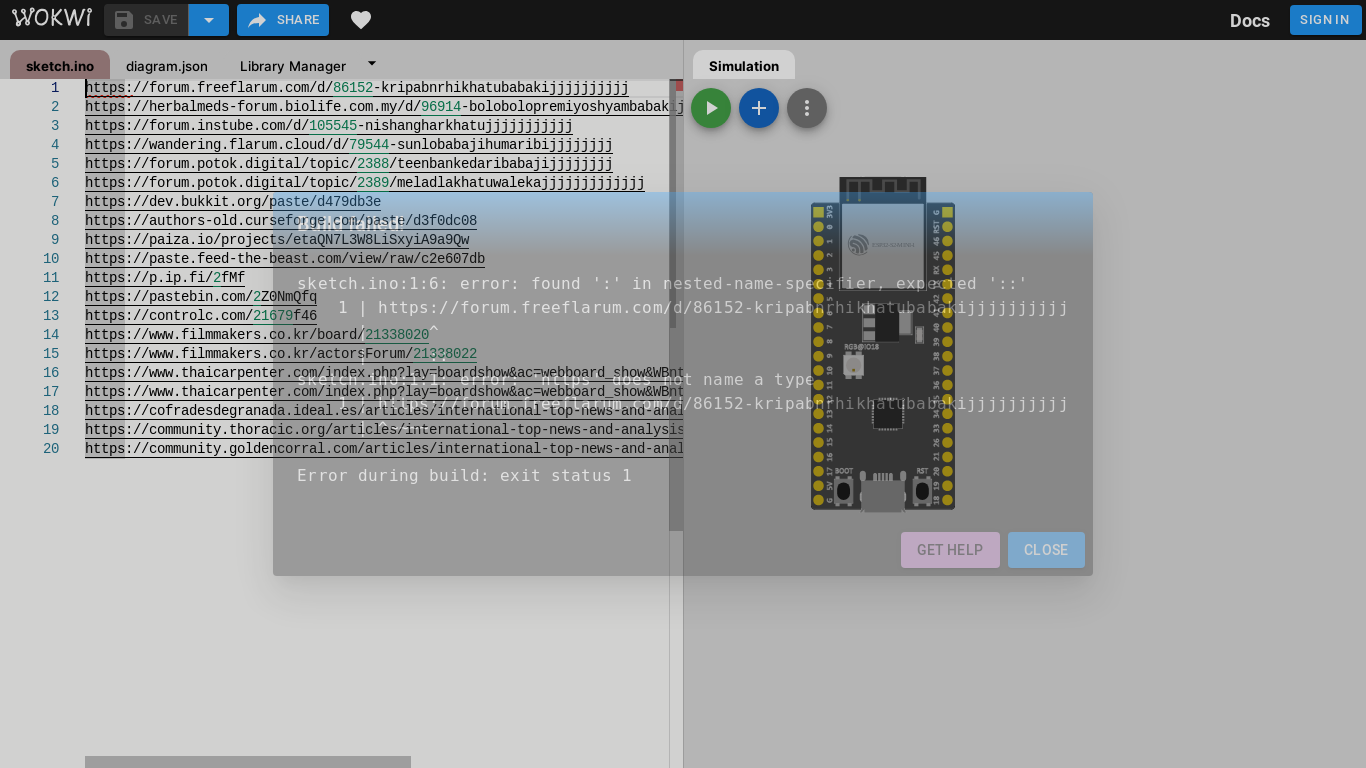Click the controlc.com URL on line 13

pos(201,316)
